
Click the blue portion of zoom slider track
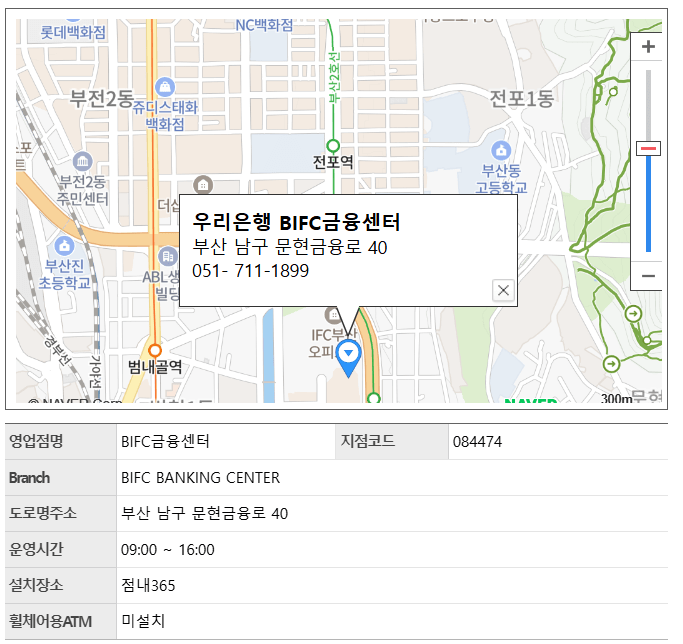click(648, 204)
